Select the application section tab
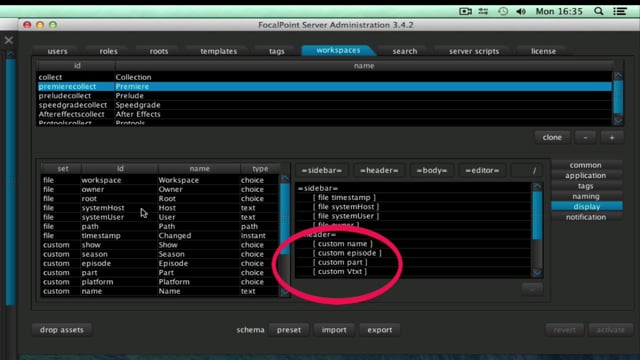 586,176
